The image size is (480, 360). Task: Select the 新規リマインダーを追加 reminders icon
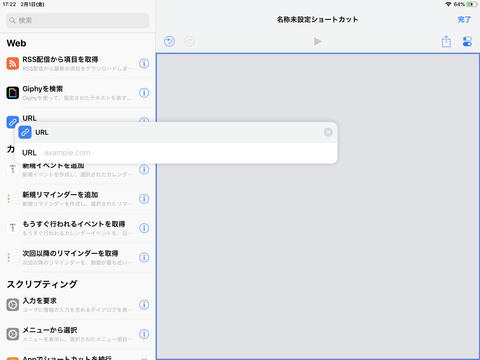[13, 199]
